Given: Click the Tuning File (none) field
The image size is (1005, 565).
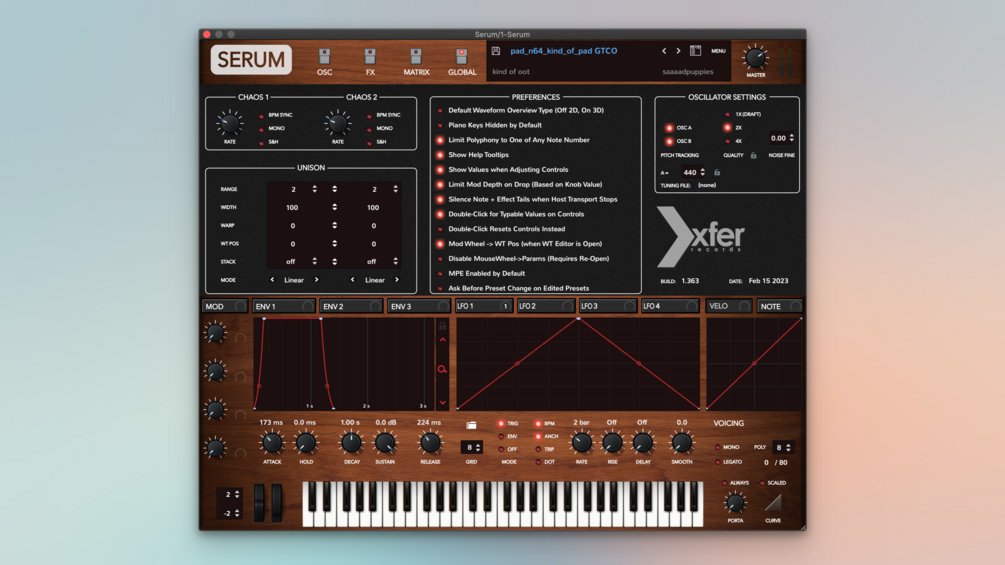Looking at the screenshot, I should (x=707, y=185).
